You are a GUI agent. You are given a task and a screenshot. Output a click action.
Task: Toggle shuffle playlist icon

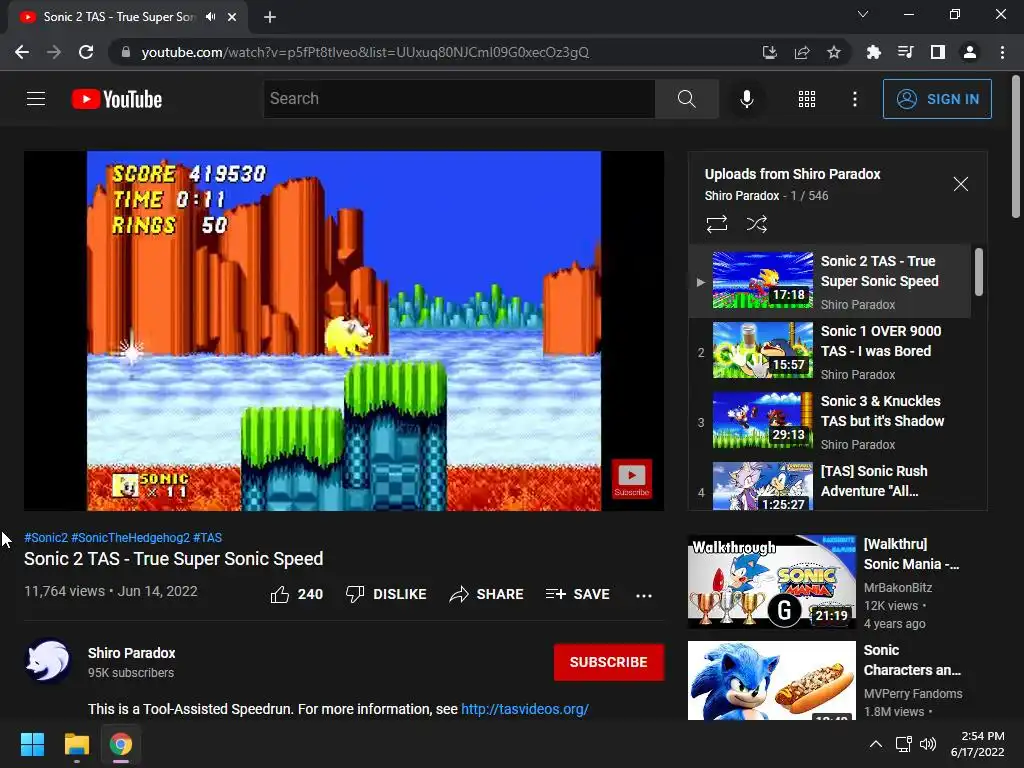pos(756,224)
